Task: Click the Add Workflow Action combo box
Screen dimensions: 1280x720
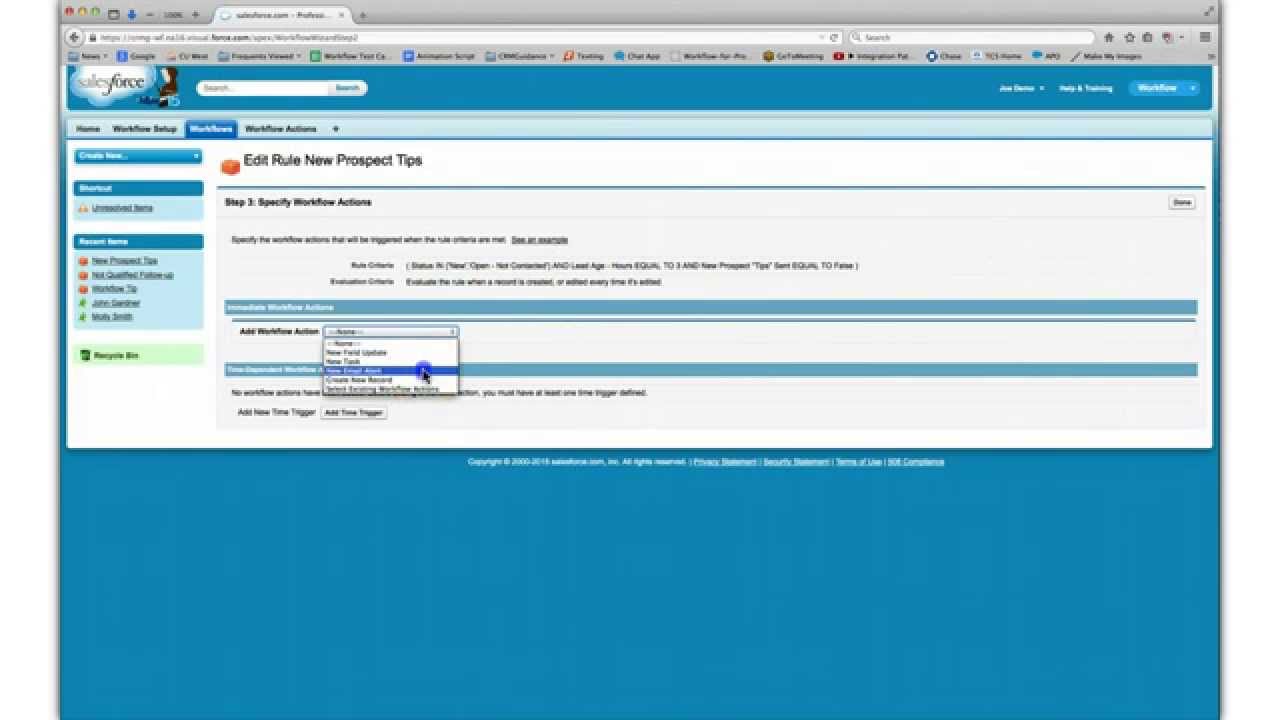Action: (391, 331)
